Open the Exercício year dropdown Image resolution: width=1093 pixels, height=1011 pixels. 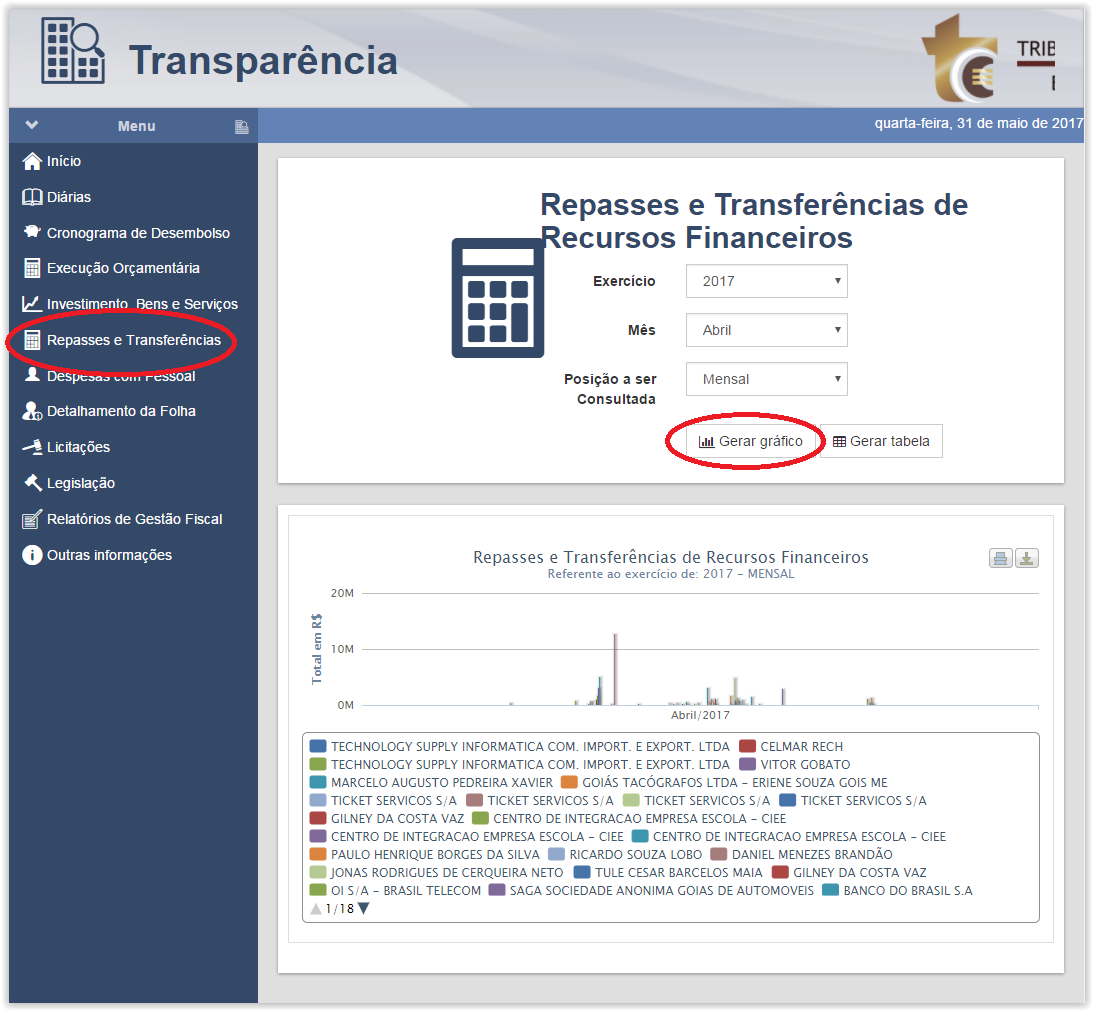[766, 281]
